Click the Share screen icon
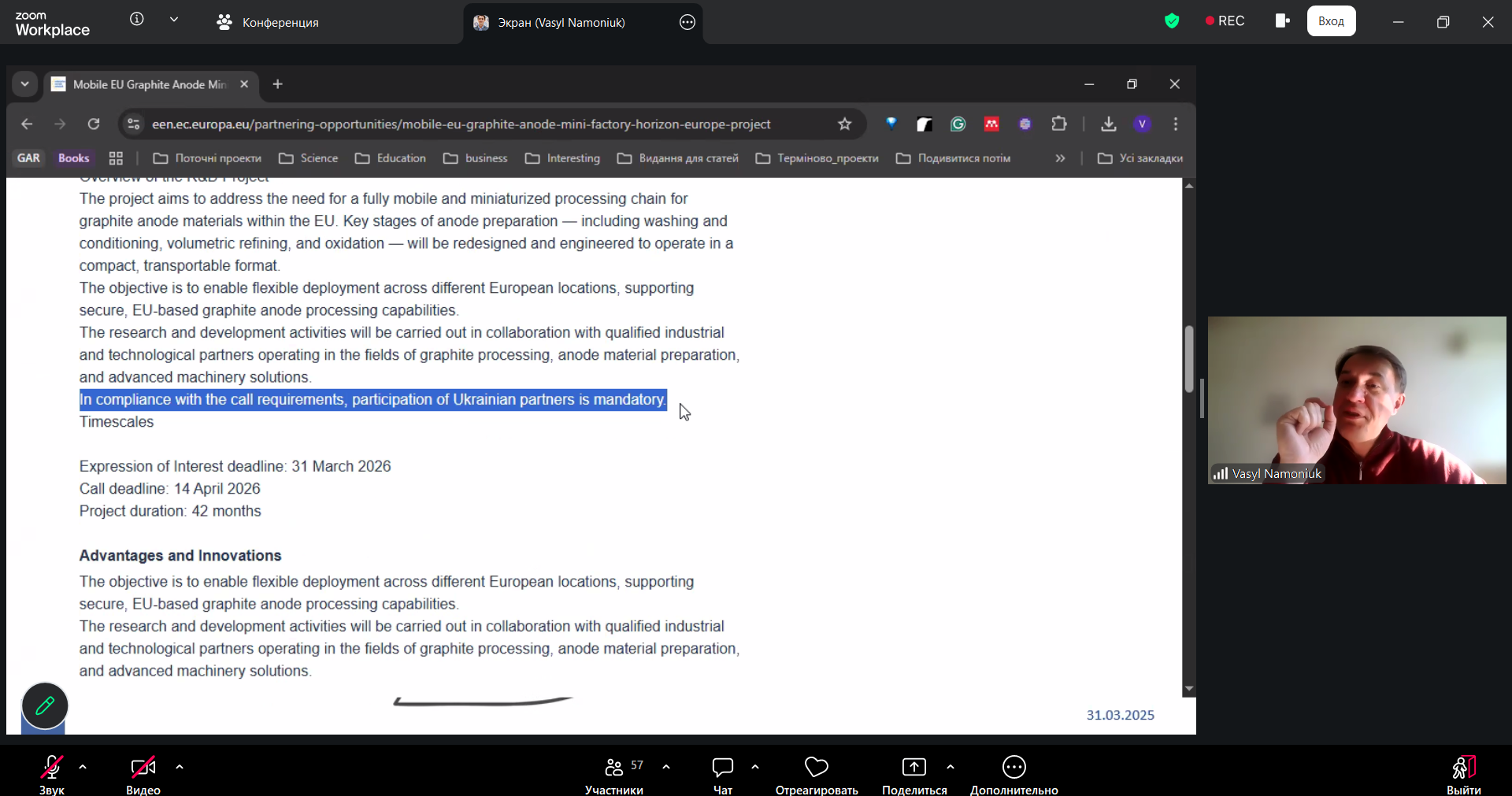The image size is (1512, 796). pos(913,767)
